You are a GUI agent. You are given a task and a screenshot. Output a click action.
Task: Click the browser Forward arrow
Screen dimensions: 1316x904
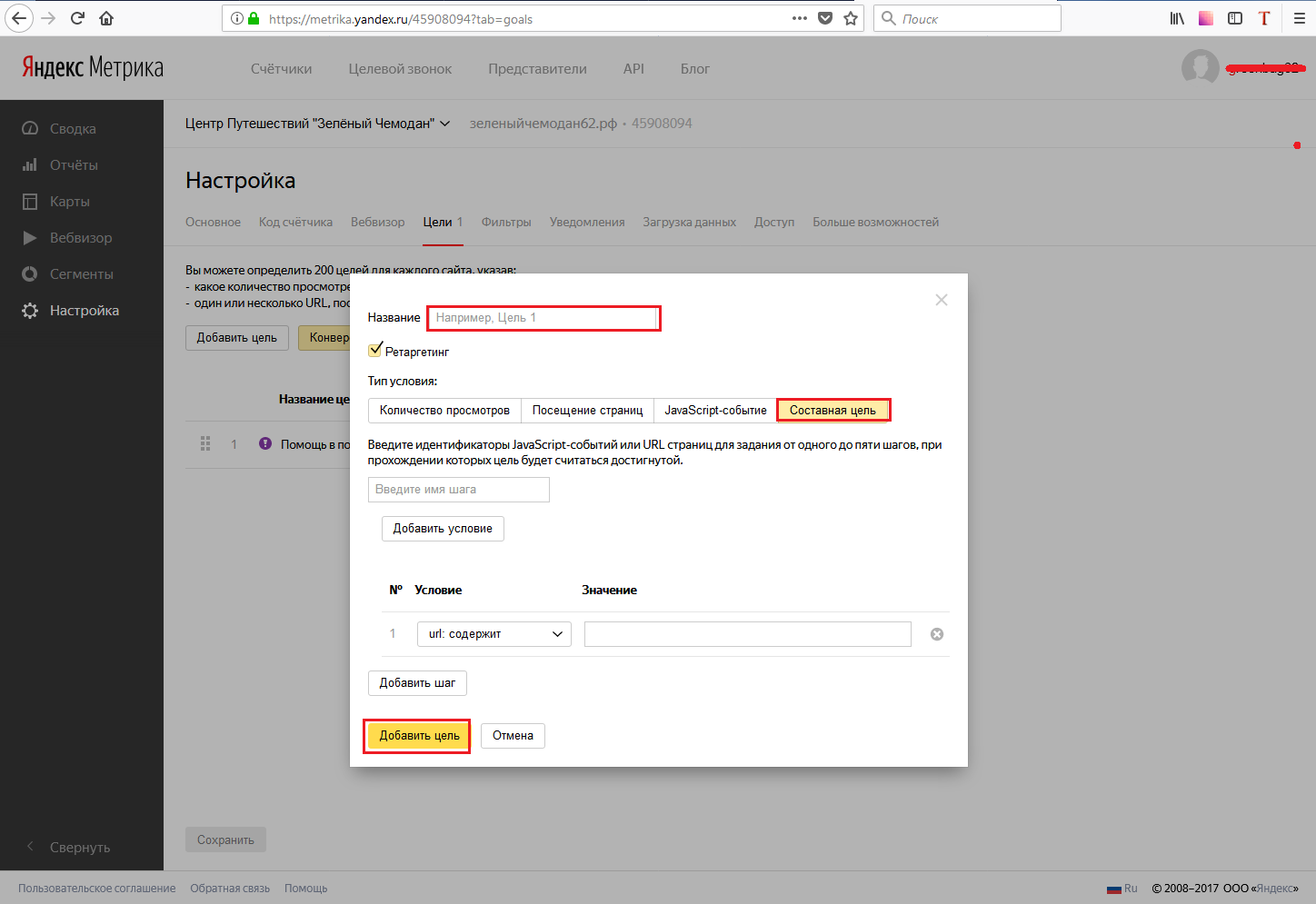pos(48,18)
